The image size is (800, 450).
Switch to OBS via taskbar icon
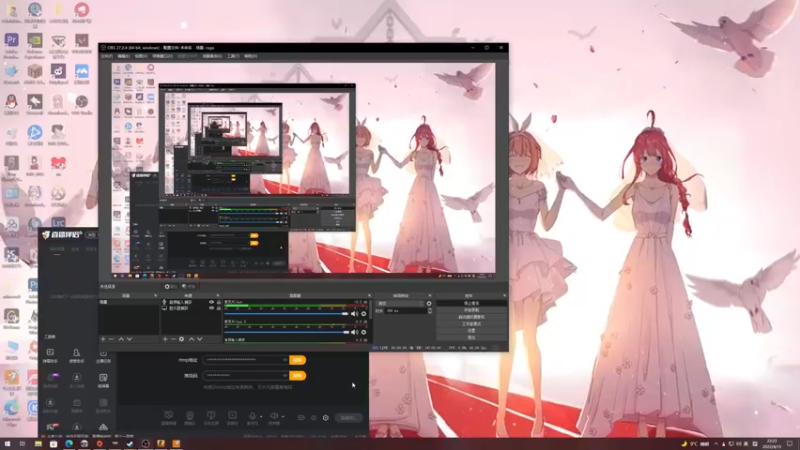click(x=145, y=444)
